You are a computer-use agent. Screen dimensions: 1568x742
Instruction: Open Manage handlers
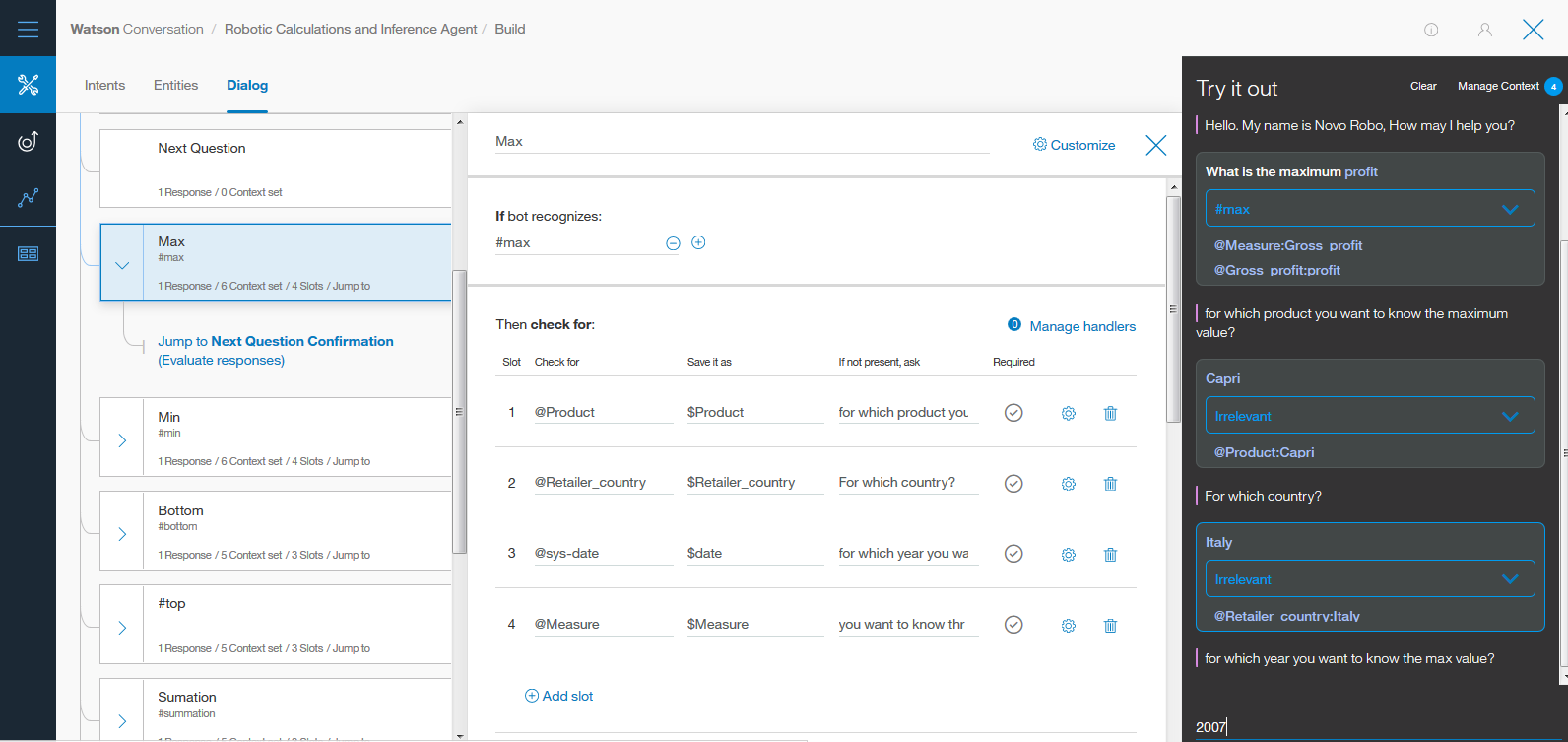click(x=1082, y=326)
